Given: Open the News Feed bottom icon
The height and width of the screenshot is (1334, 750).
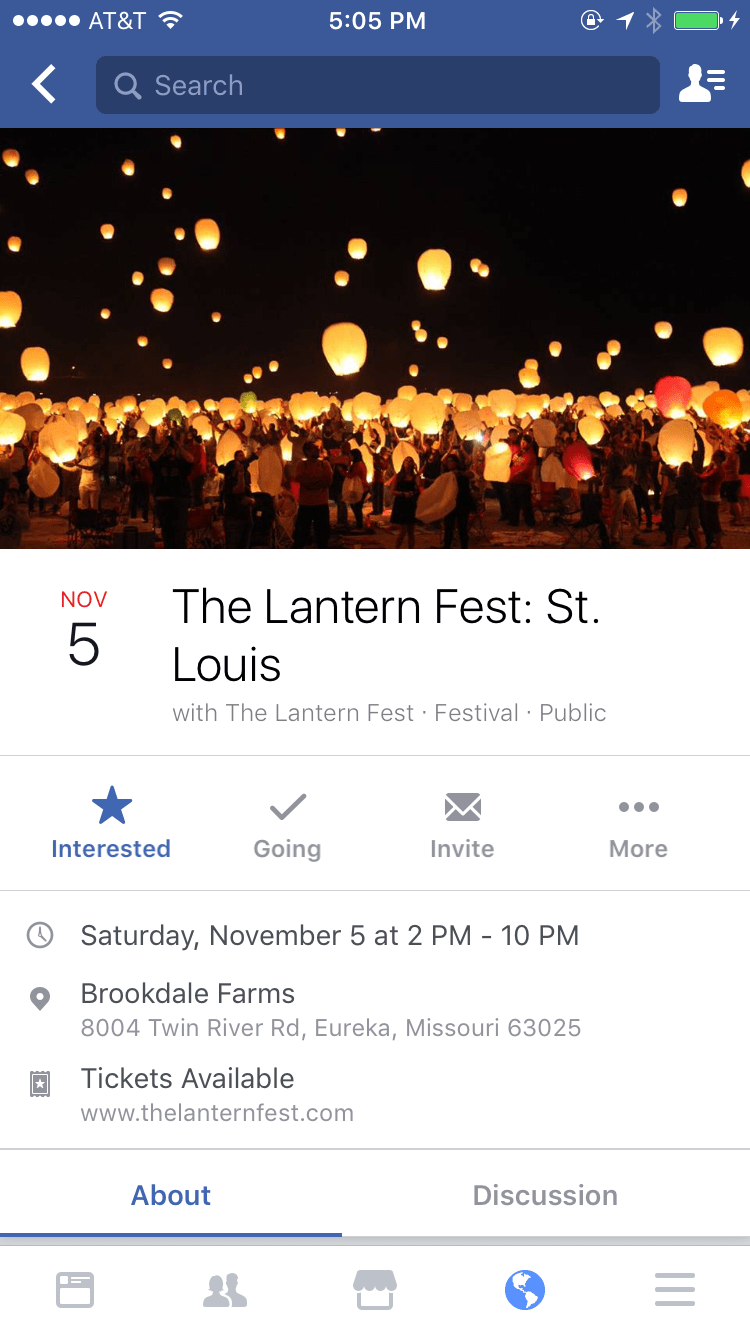Looking at the screenshot, I should click(75, 1289).
